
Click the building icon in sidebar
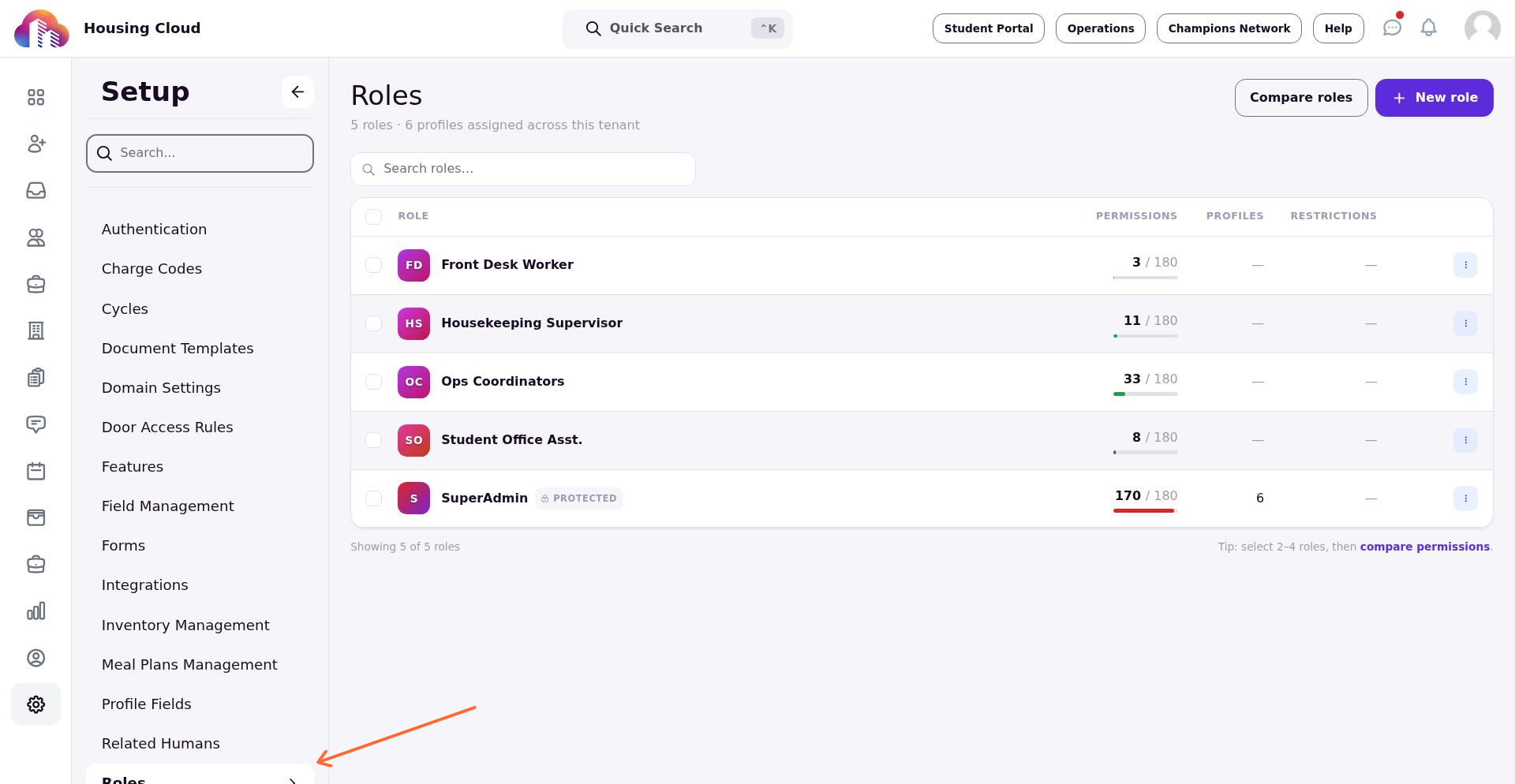pos(36,330)
